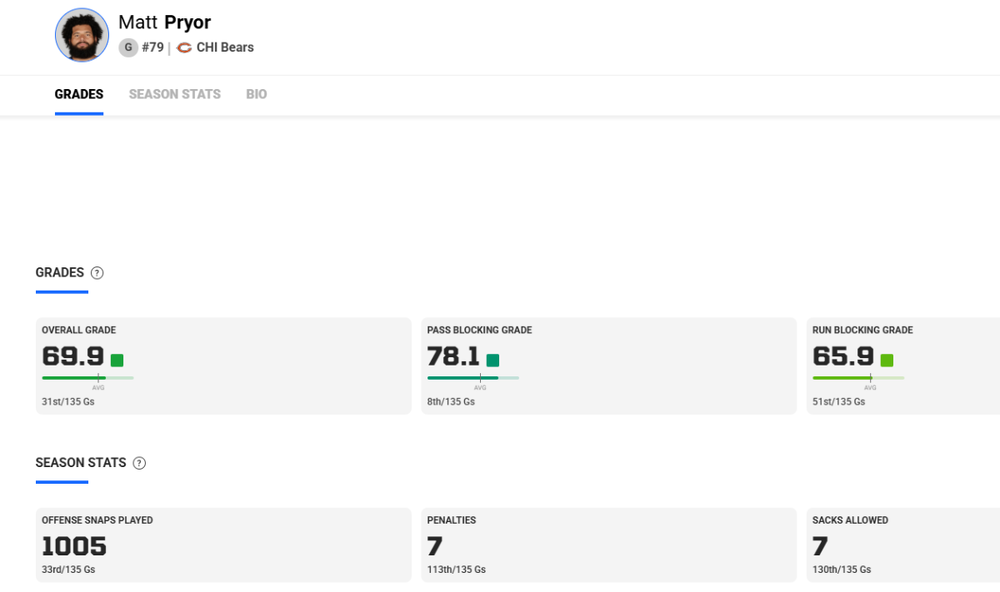Click green square next to 65.9 grade
The image size is (1000, 592).
[887, 360]
